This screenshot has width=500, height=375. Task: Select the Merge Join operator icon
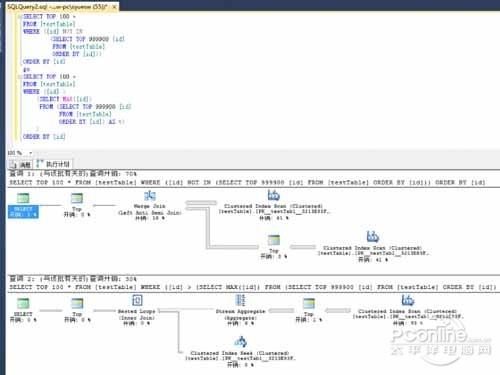(x=150, y=196)
